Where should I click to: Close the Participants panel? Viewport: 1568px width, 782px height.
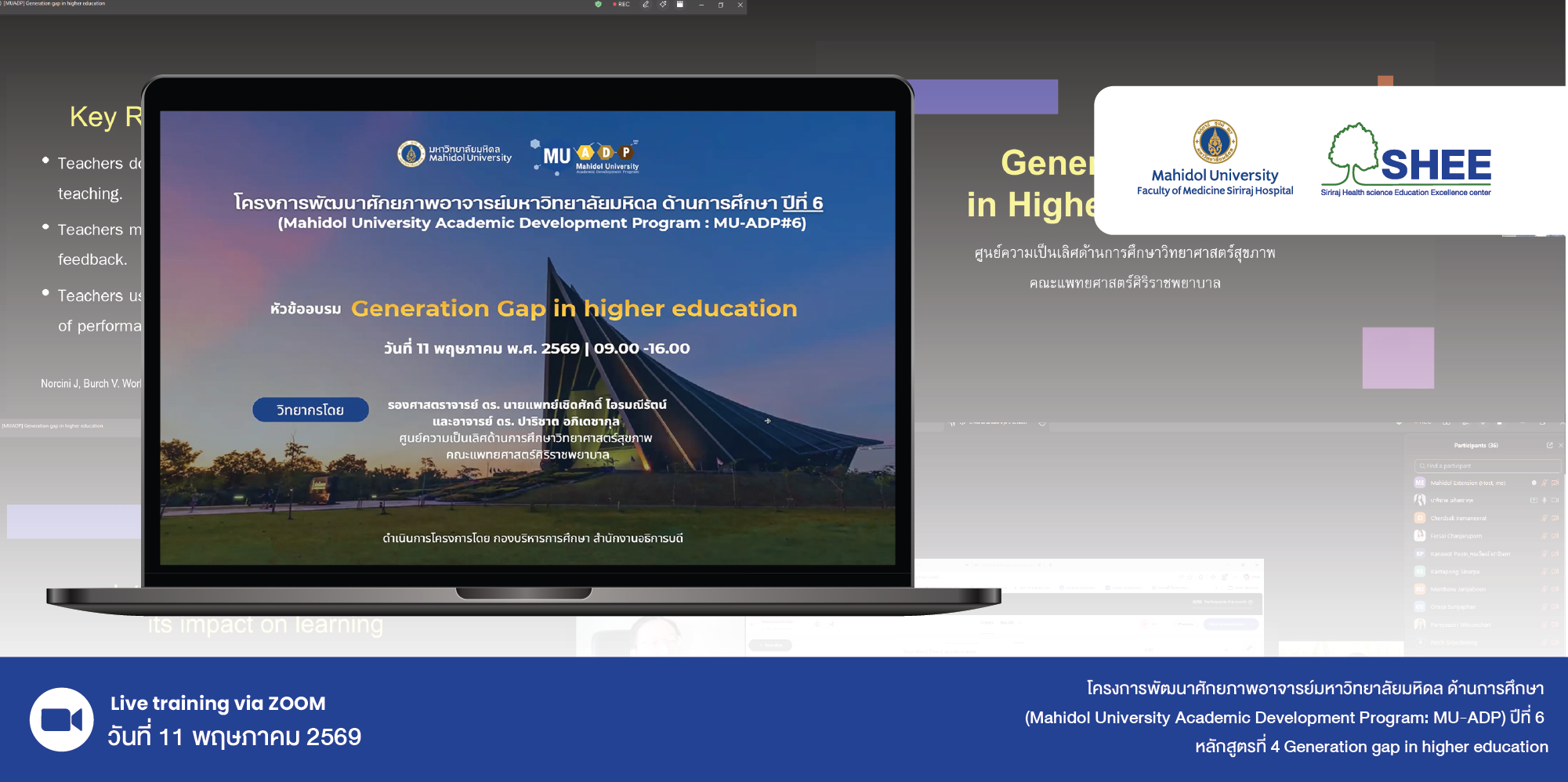[1561, 445]
